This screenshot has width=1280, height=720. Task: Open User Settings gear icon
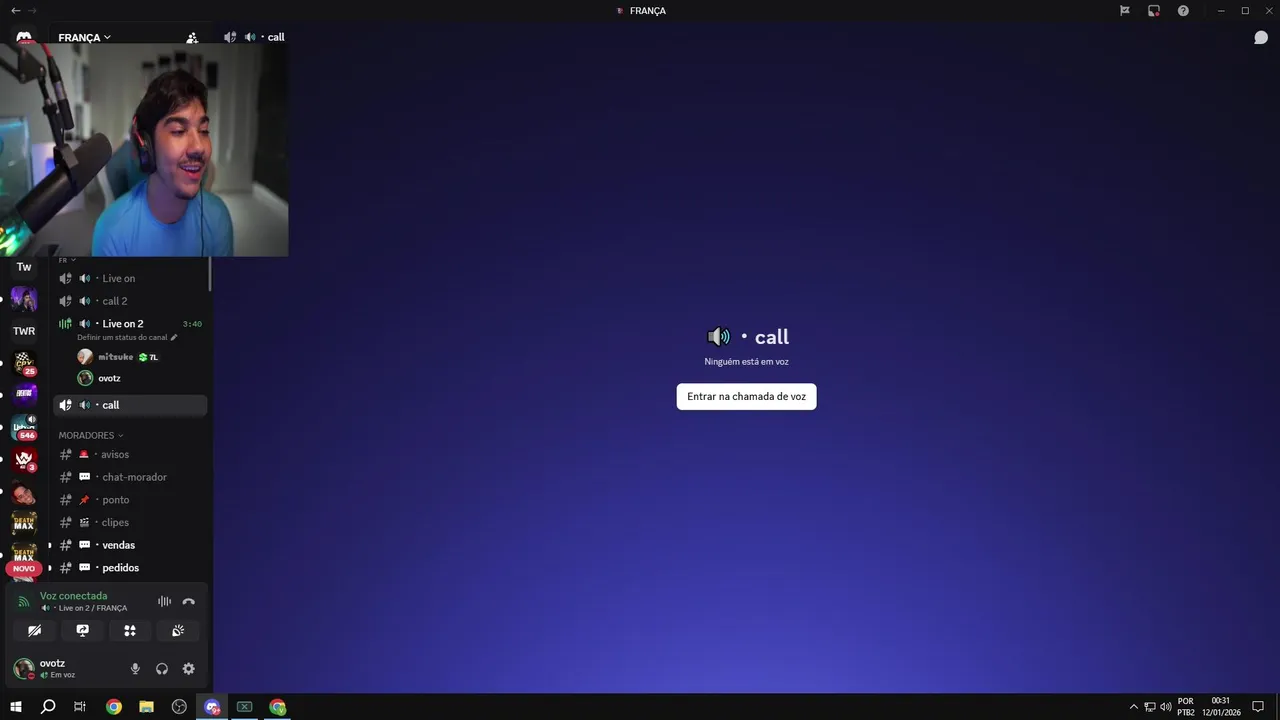pyautogui.click(x=188, y=669)
